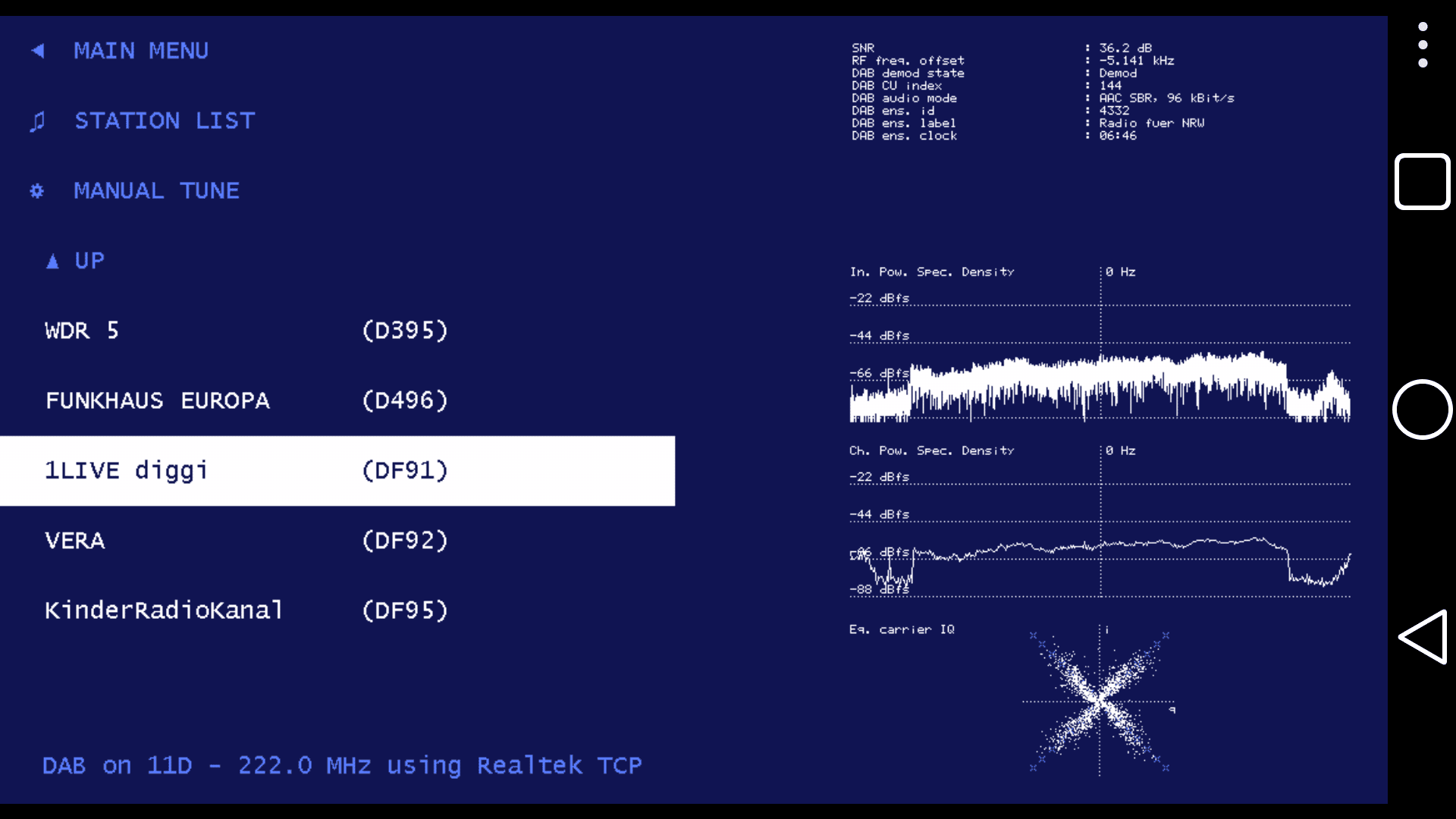This screenshot has height=819, width=1456.
Task: Tap the Ch. Pow. Spec. Density graph
Action: (1100, 523)
